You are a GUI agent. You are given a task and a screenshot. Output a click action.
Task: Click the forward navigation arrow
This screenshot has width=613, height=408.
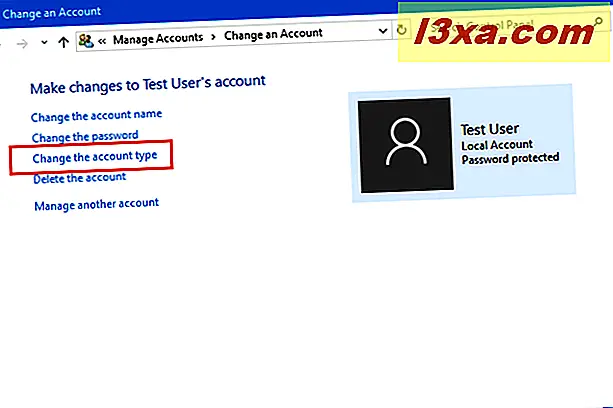point(22,43)
